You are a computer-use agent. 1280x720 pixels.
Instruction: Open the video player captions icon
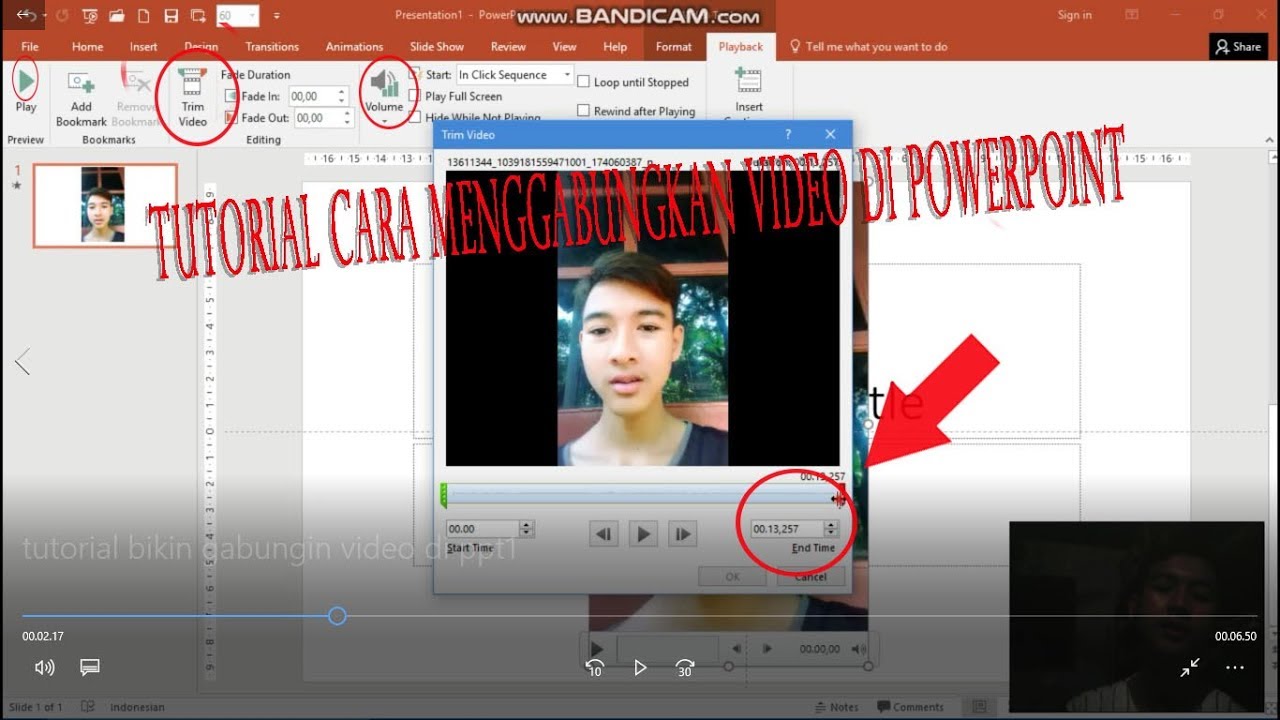tap(90, 667)
